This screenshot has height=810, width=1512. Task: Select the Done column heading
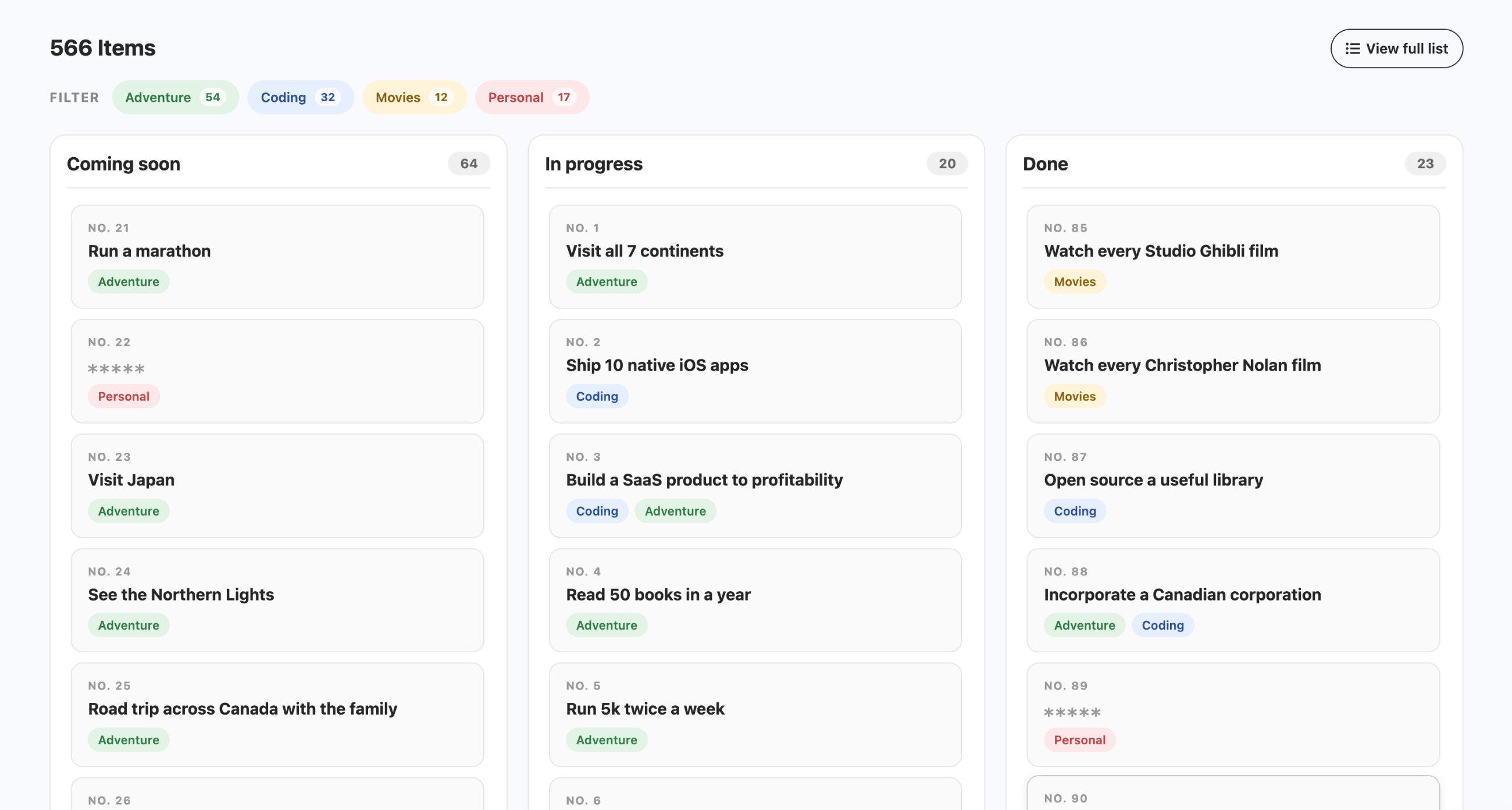1045,164
